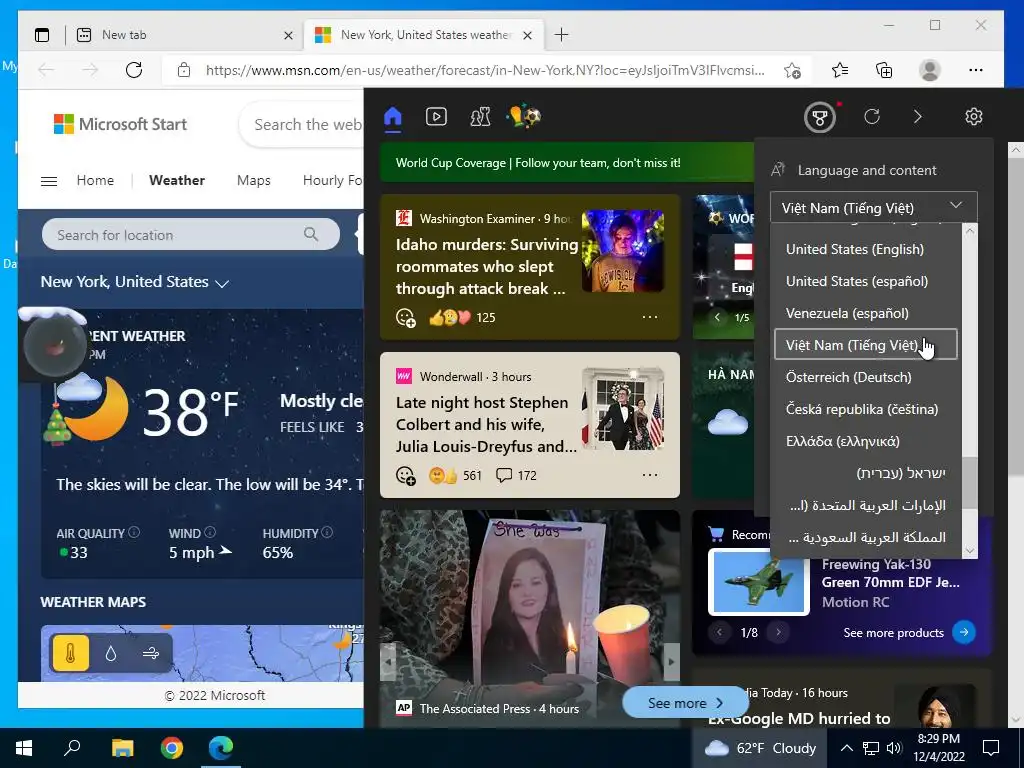Expand Language and content dropdown

[873, 208]
